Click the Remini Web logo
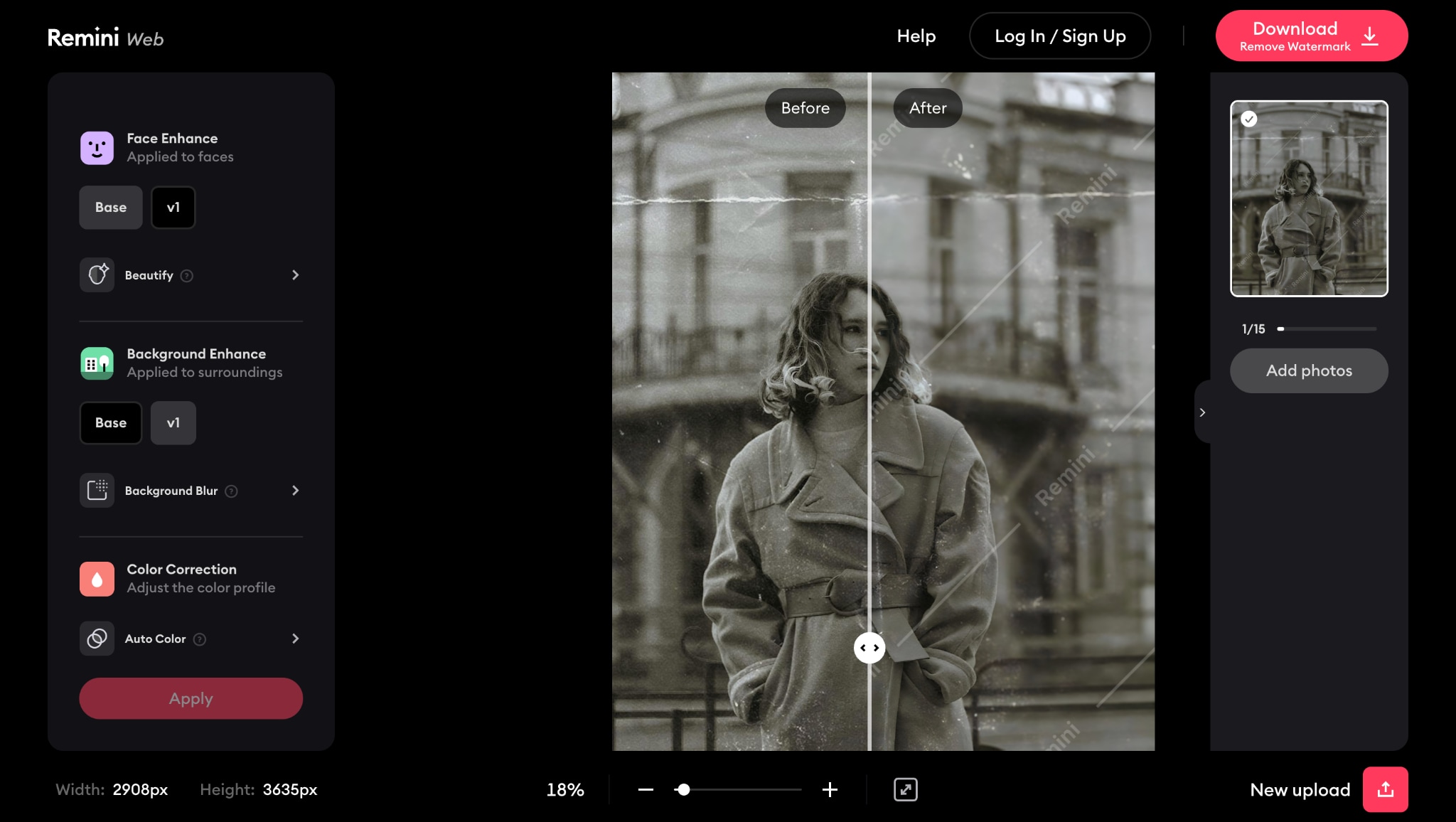1456x822 pixels. tap(105, 38)
